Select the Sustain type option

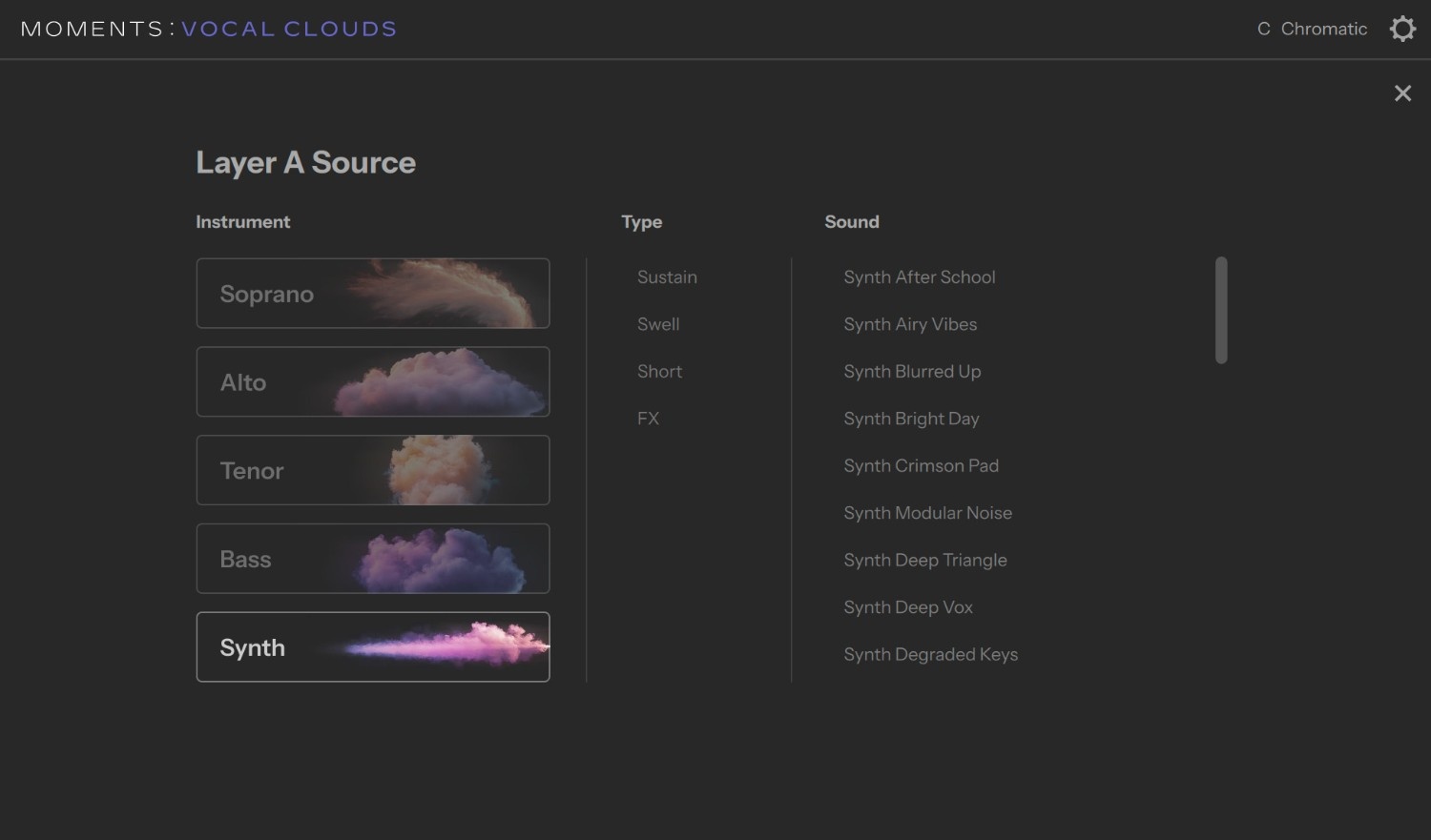point(667,277)
